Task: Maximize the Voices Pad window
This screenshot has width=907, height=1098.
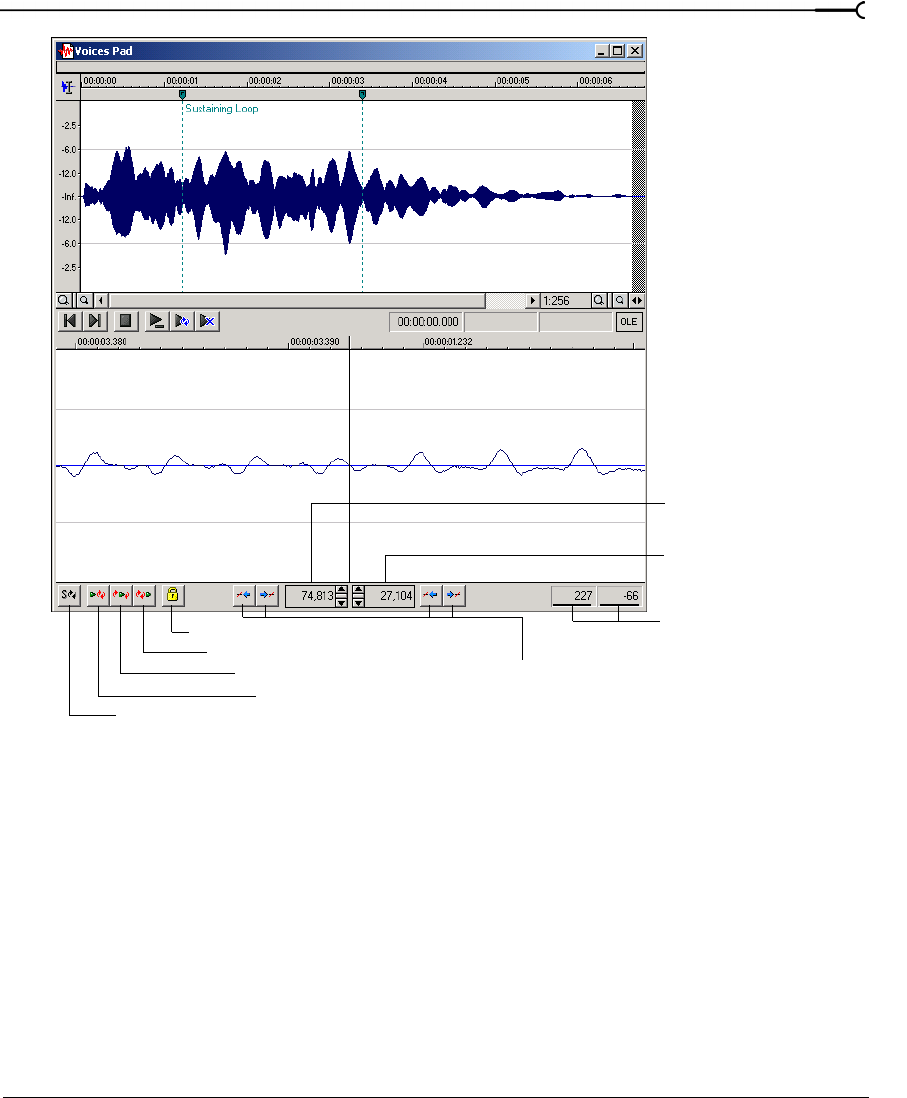Action: point(617,50)
